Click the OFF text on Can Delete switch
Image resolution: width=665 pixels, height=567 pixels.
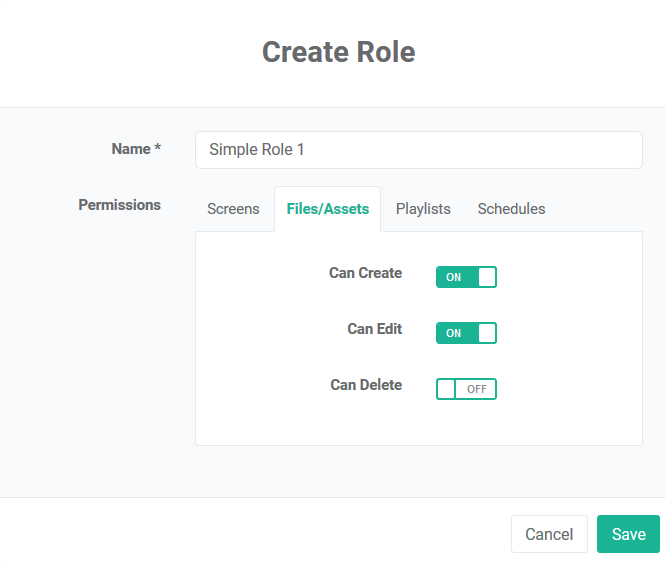pos(477,389)
